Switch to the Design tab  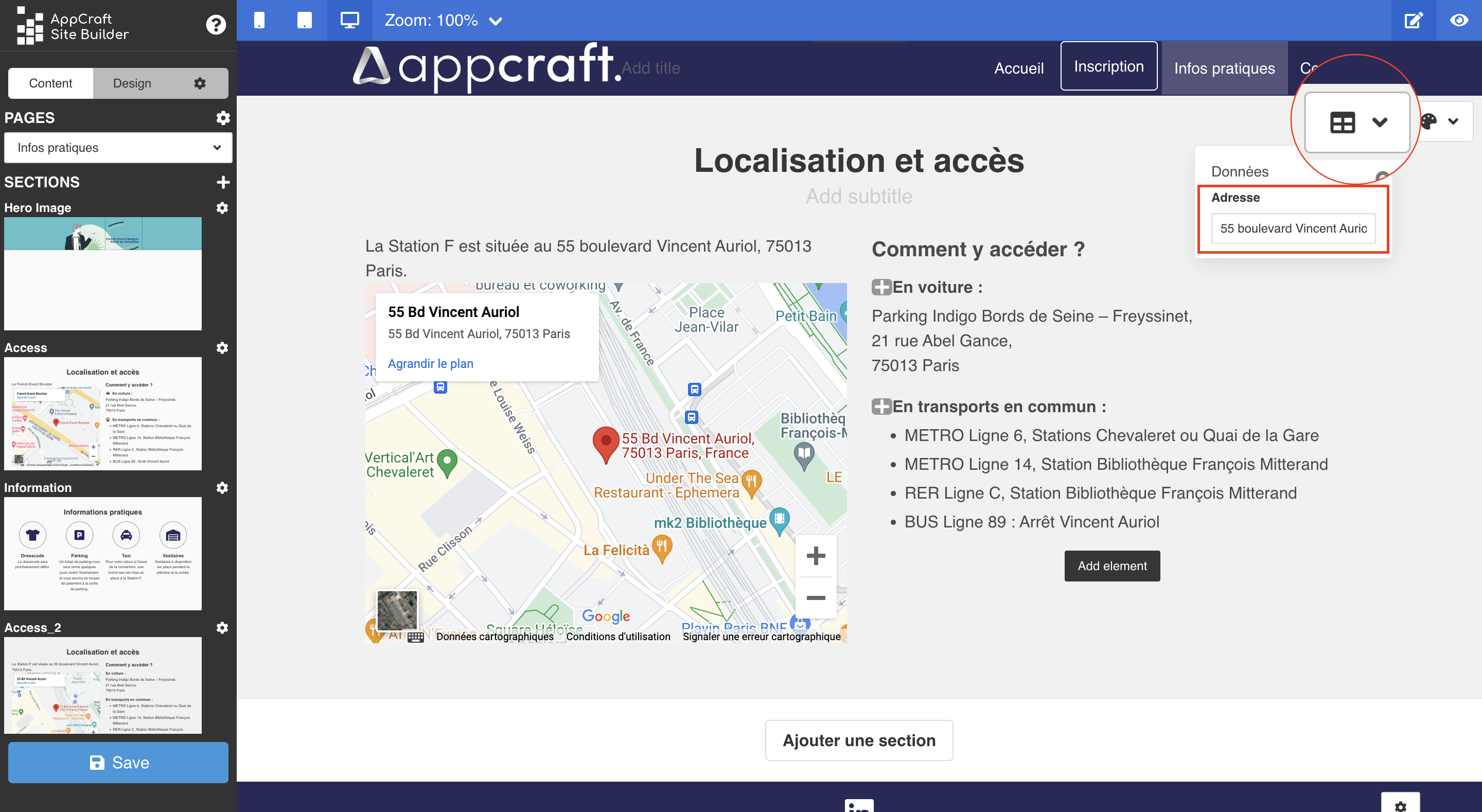click(x=132, y=83)
